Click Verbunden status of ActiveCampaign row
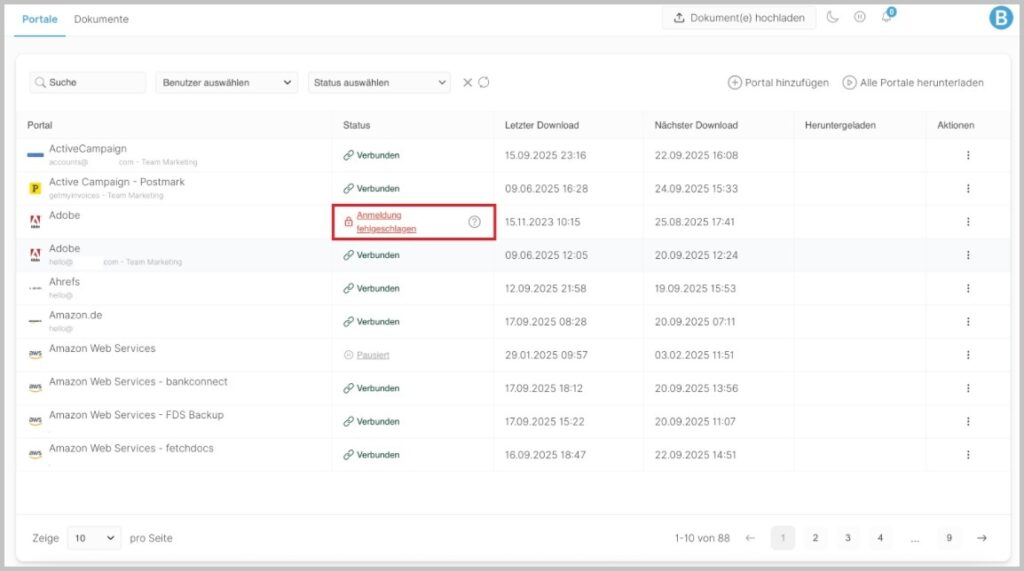 (372, 155)
